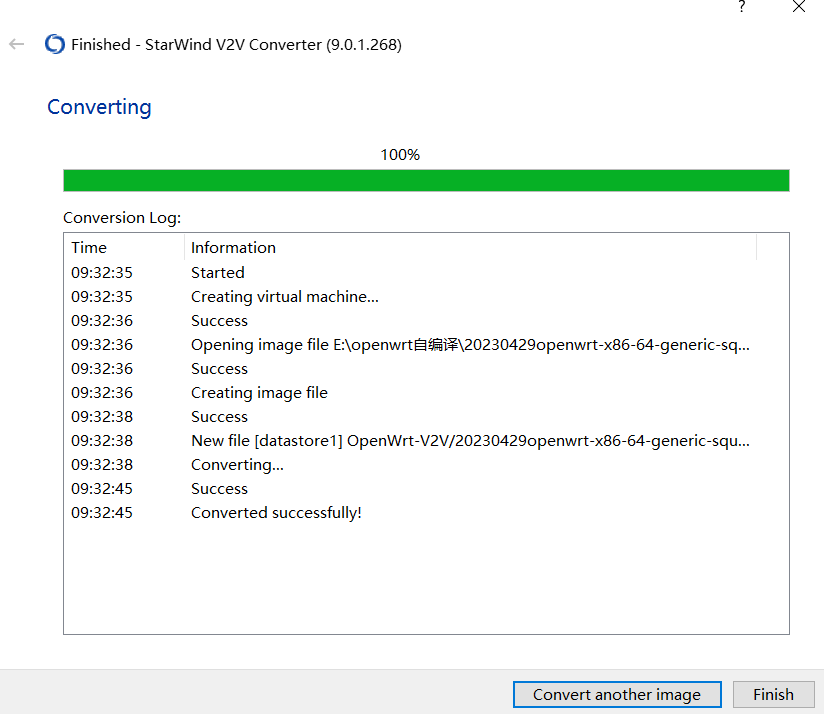The width and height of the screenshot is (824, 714).
Task: Click the green 100% progress bar
Action: click(426, 180)
